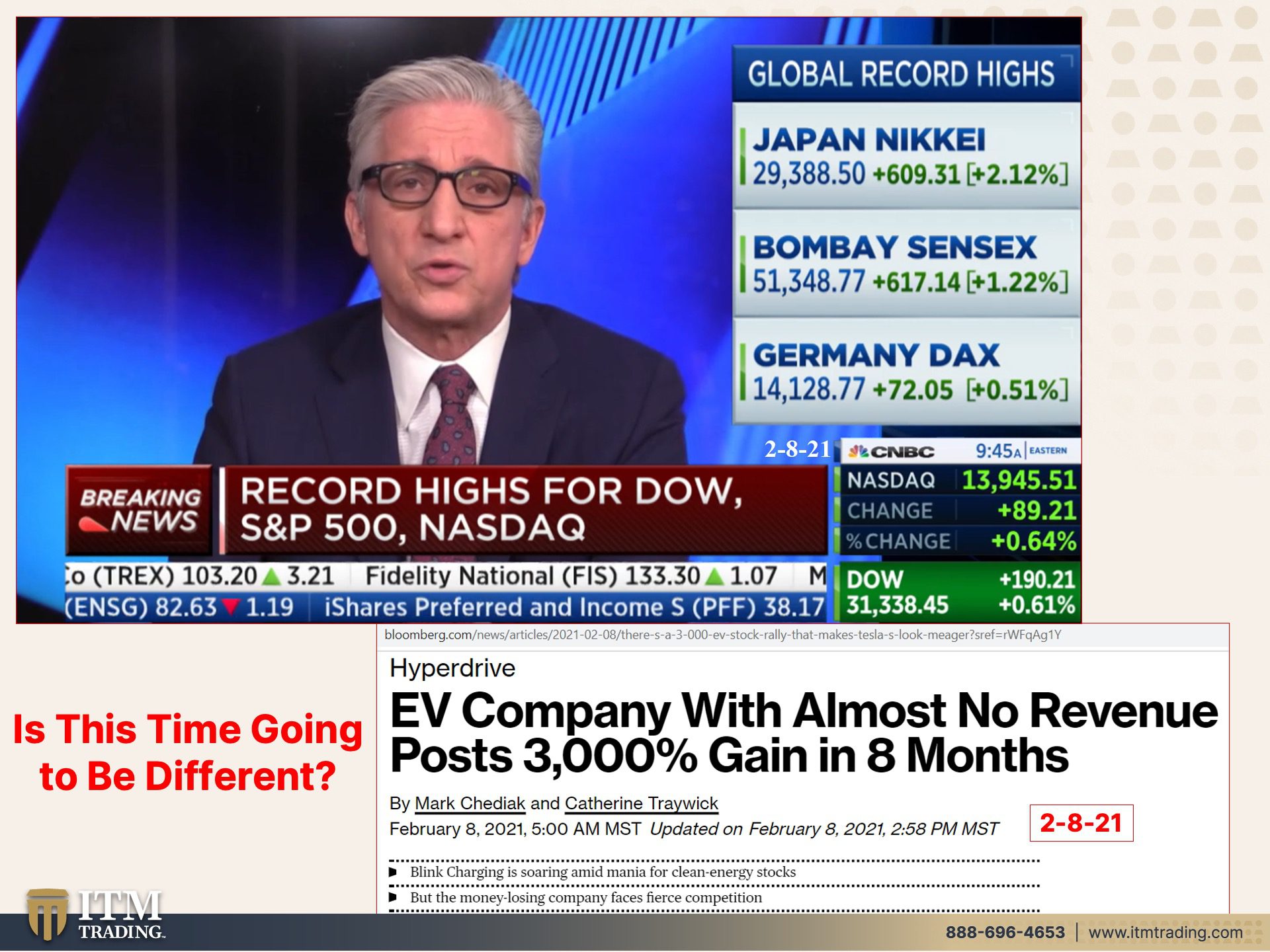Image resolution: width=1270 pixels, height=952 pixels.
Task: Click the www.itmtrading.com website address
Action: [1165, 932]
